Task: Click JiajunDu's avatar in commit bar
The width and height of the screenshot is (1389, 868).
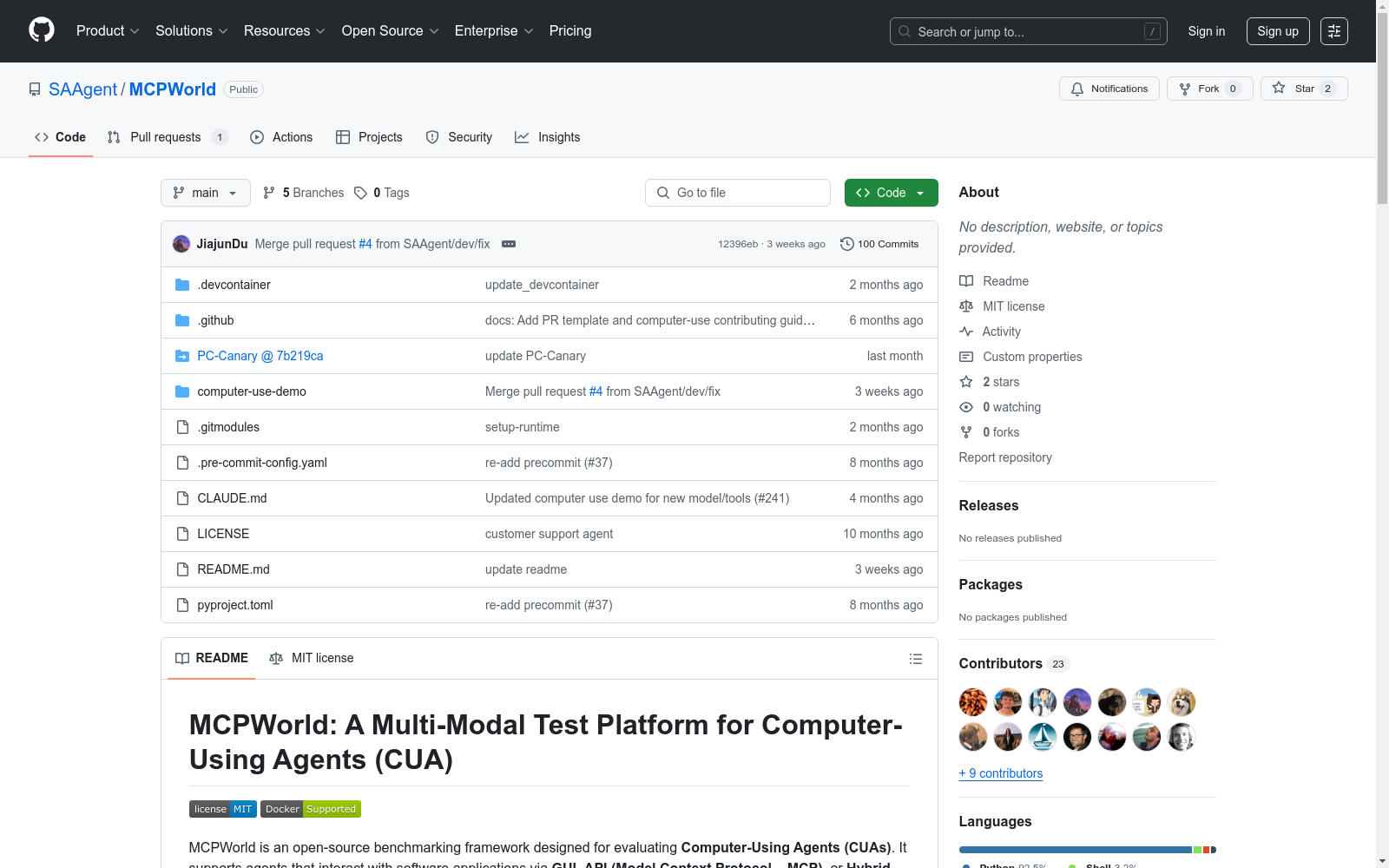Action: (x=181, y=244)
